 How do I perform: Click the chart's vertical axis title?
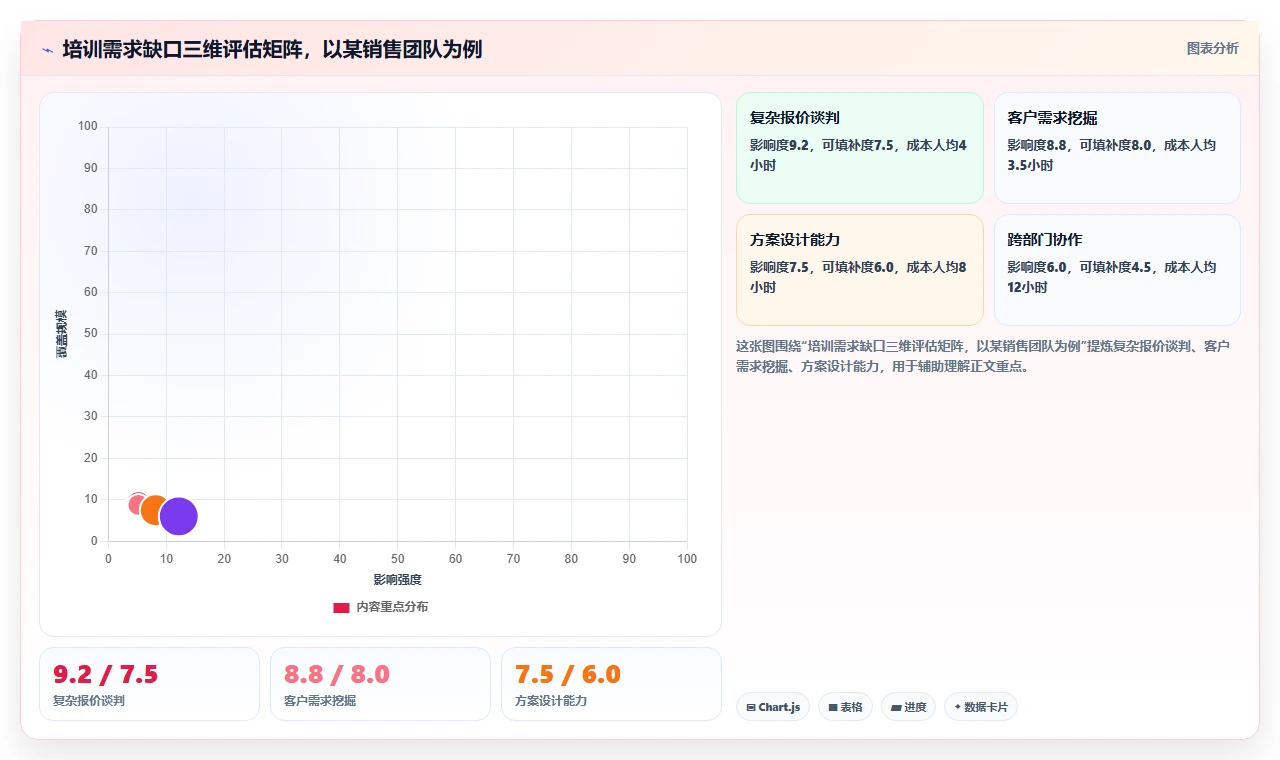(62, 334)
